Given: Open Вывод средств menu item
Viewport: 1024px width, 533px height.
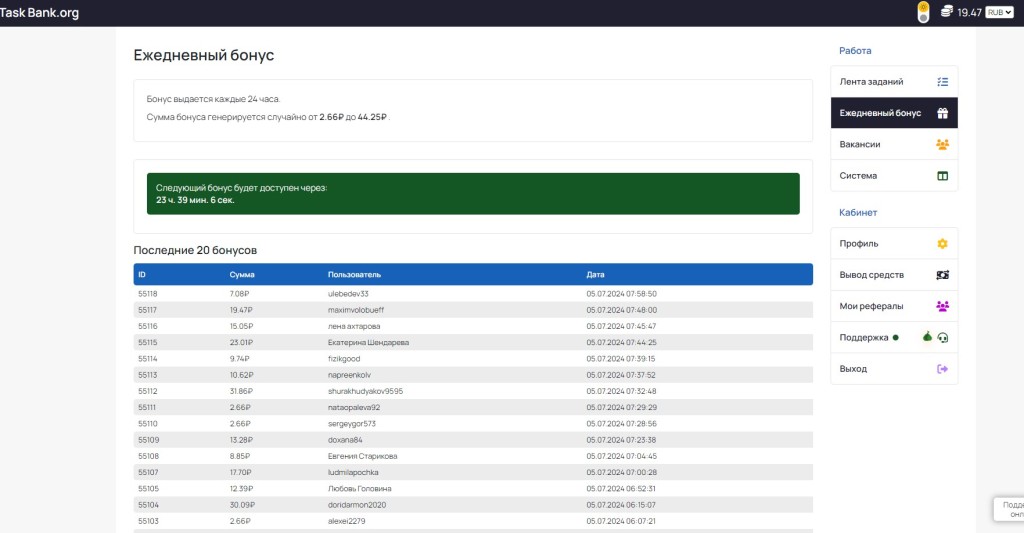Looking at the screenshot, I should pyautogui.click(x=894, y=275).
